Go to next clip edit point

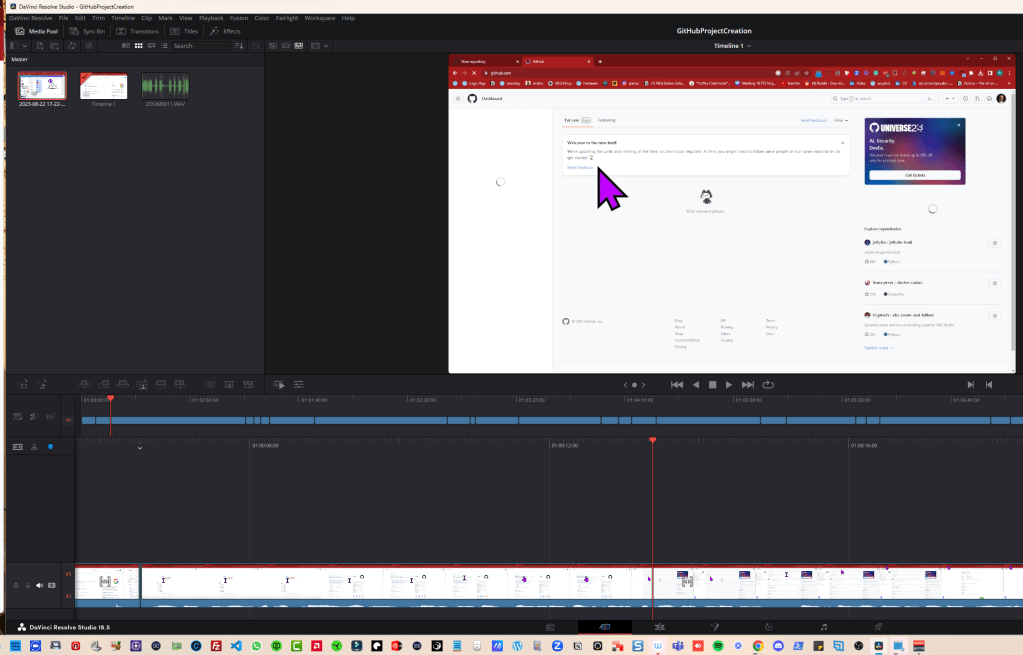coord(970,385)
